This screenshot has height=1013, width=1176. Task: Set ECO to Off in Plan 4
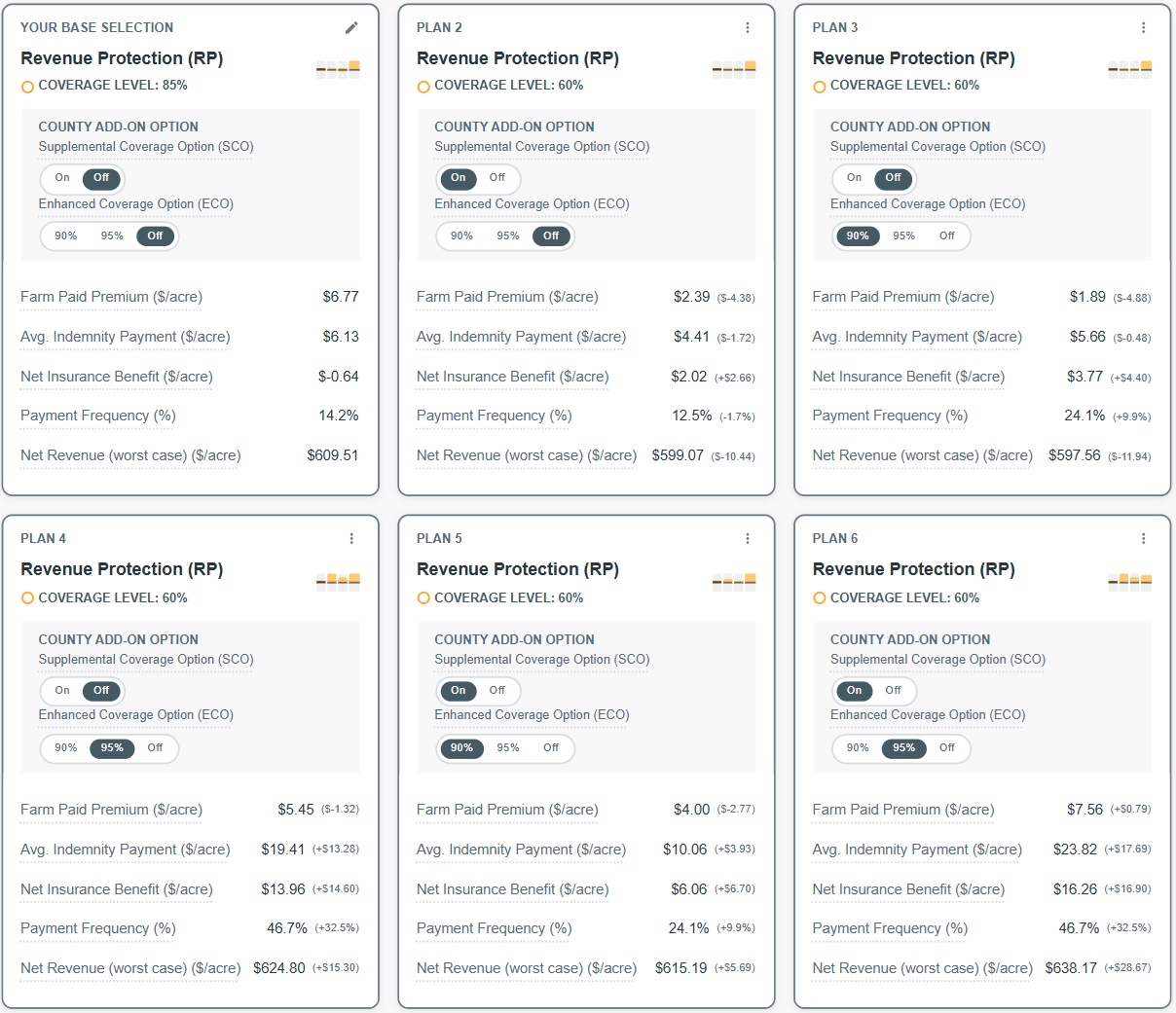click(x=155, y=748)
